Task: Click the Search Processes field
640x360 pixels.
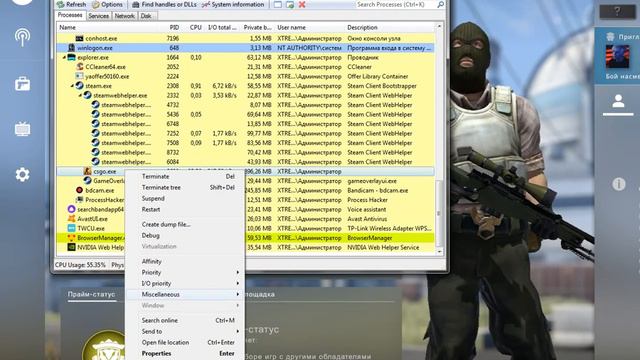Action: pos(395,4)
